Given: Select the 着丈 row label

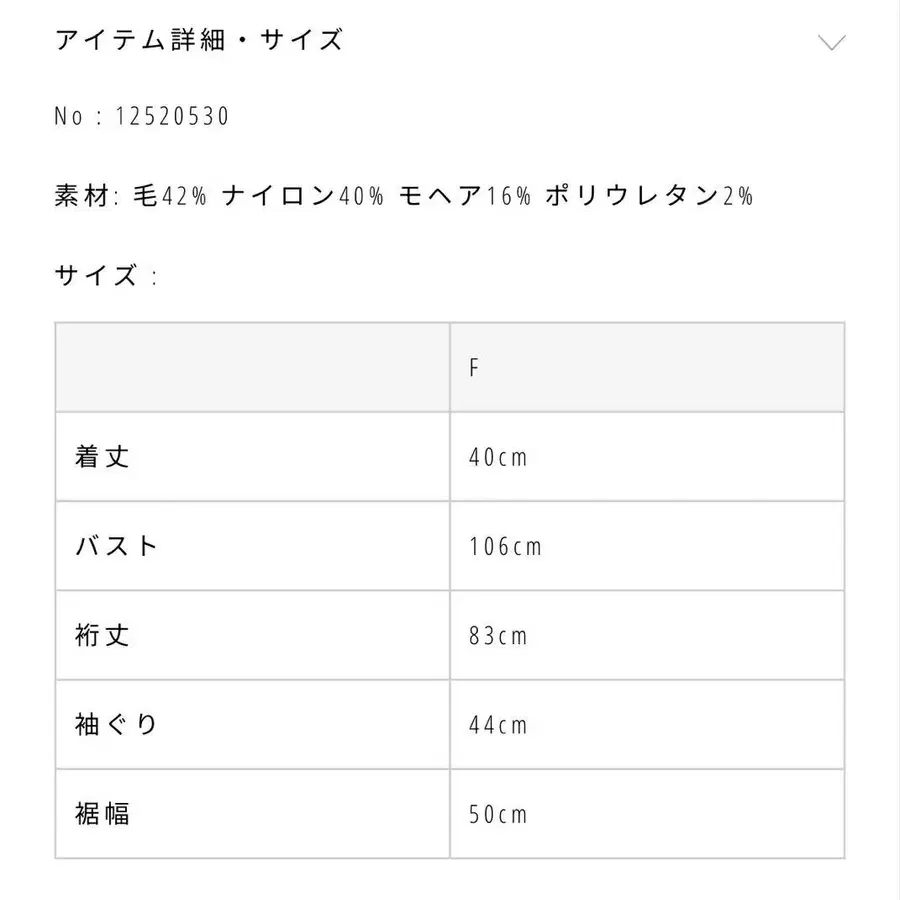Looking at the screenshot, I should point(102,456).
